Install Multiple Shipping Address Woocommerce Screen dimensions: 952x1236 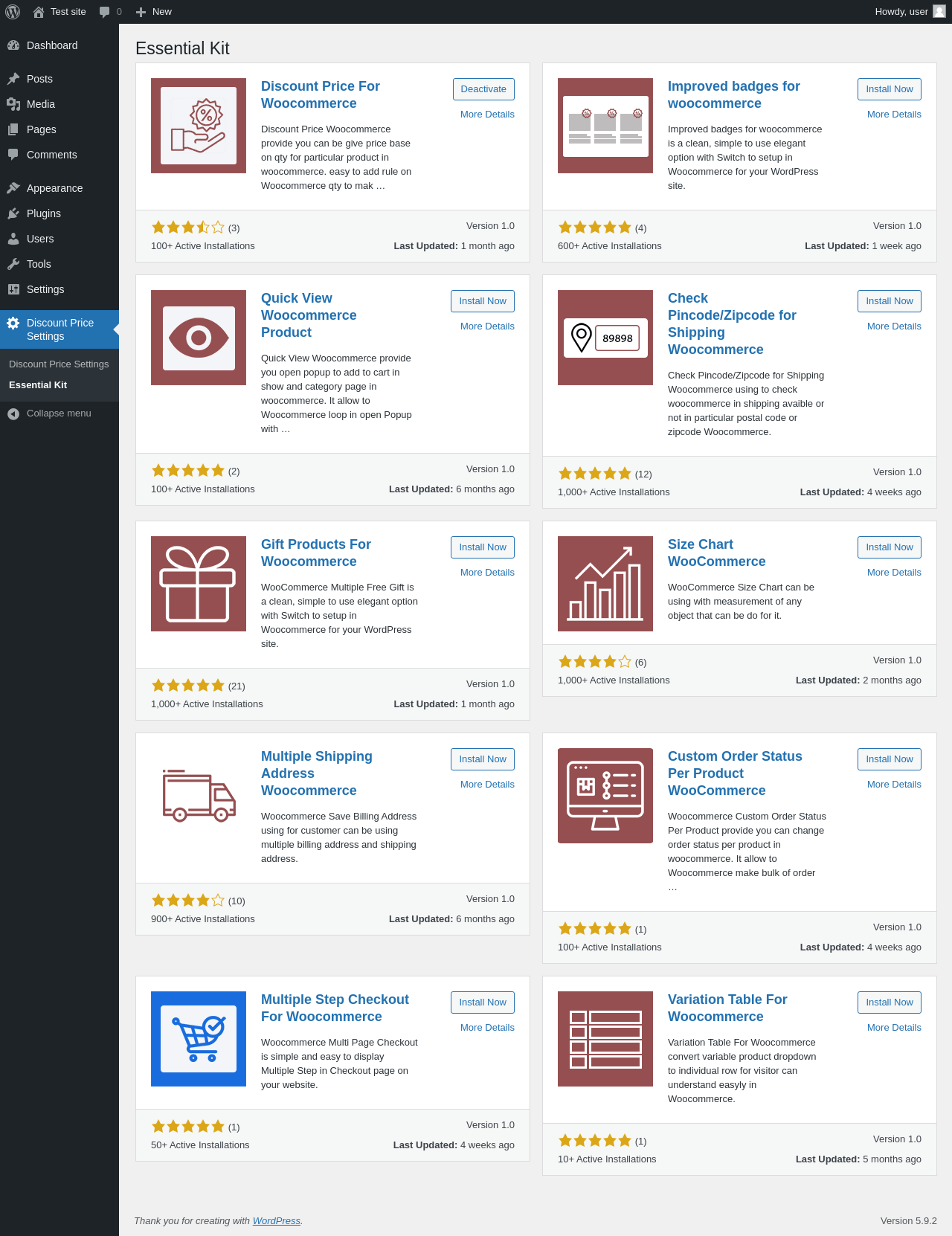coord(483,759)
